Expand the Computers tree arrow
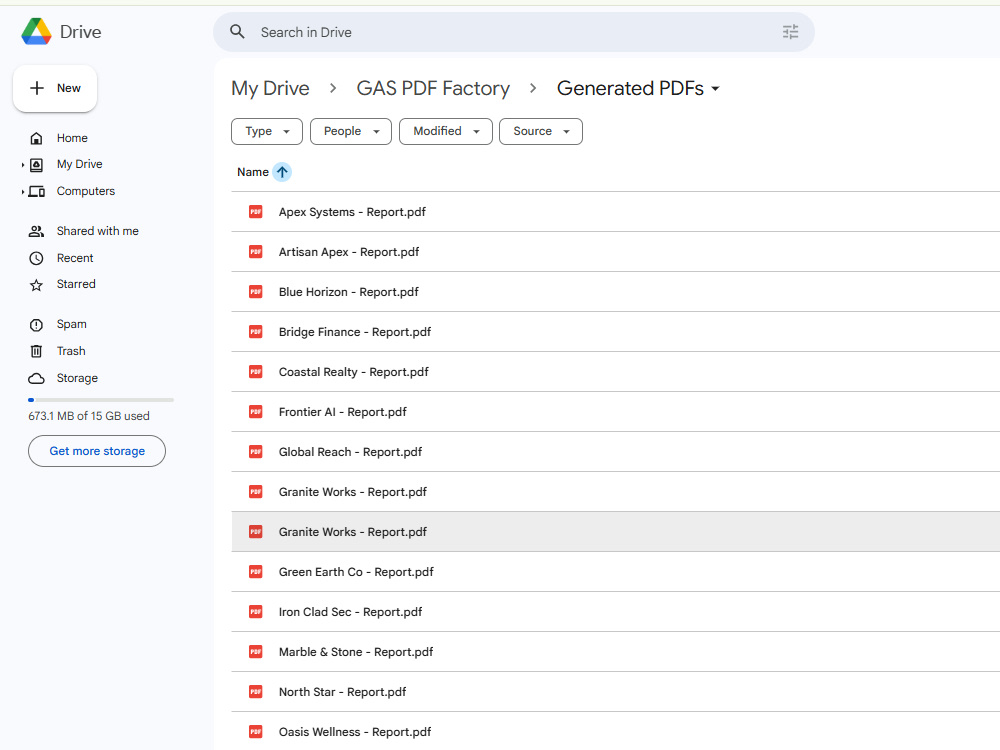Screen dimensions: 1000x750 (x=23, y=191)
